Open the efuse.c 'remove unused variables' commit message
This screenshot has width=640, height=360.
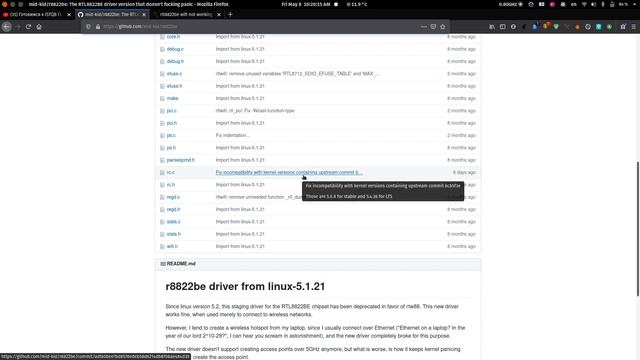(298, 74)
